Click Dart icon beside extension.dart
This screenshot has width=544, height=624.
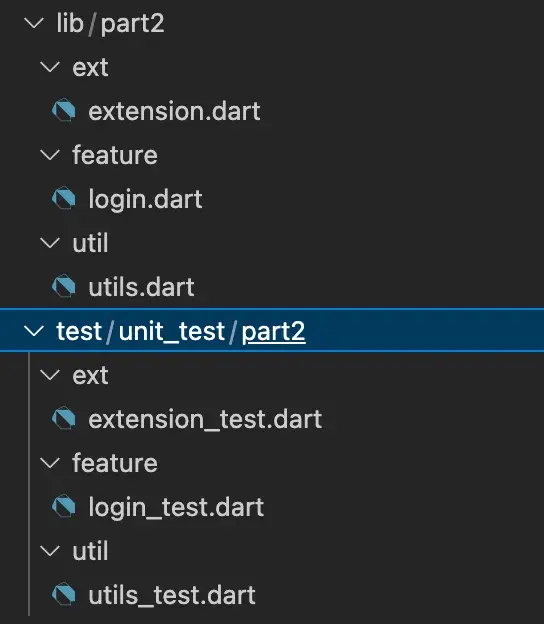tap(64, 110)
